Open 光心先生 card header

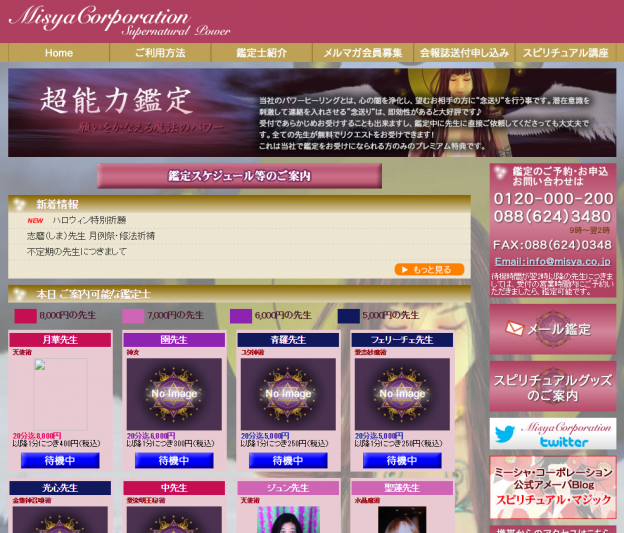(60, 488)
